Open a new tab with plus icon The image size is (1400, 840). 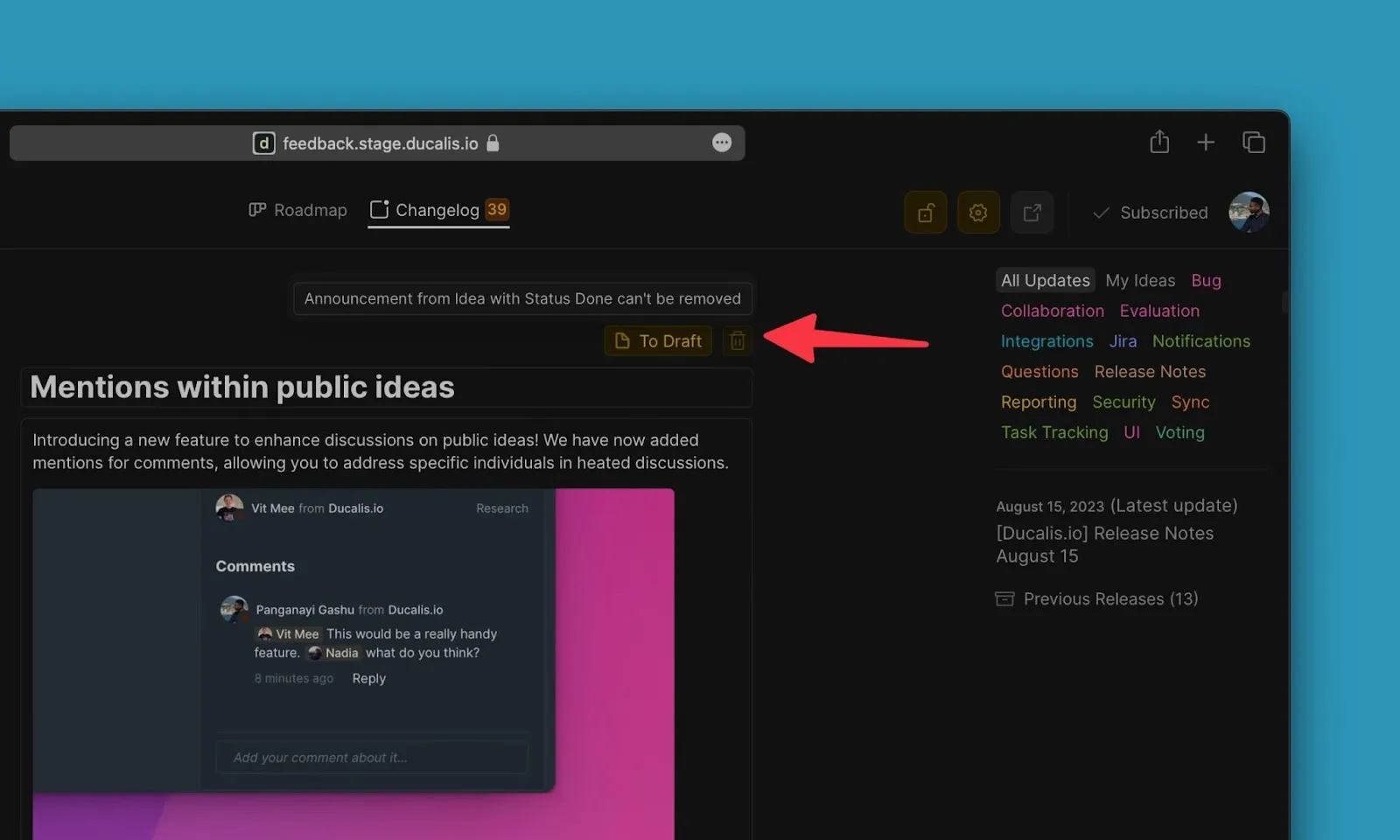(1206, 142)
